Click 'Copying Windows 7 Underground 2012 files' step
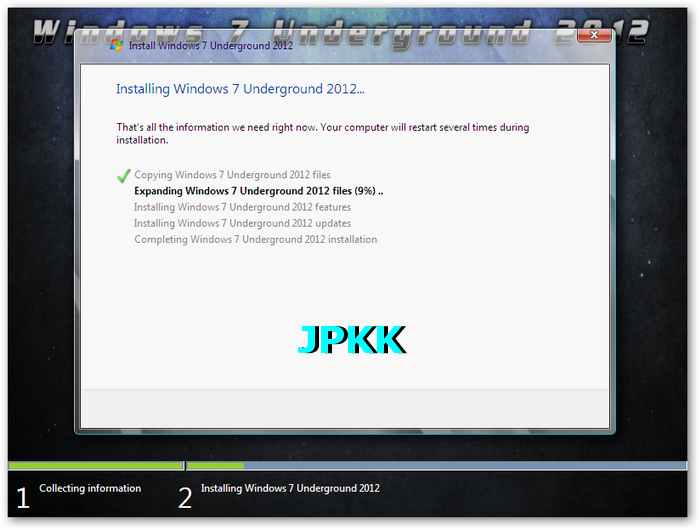 point(232,175)
